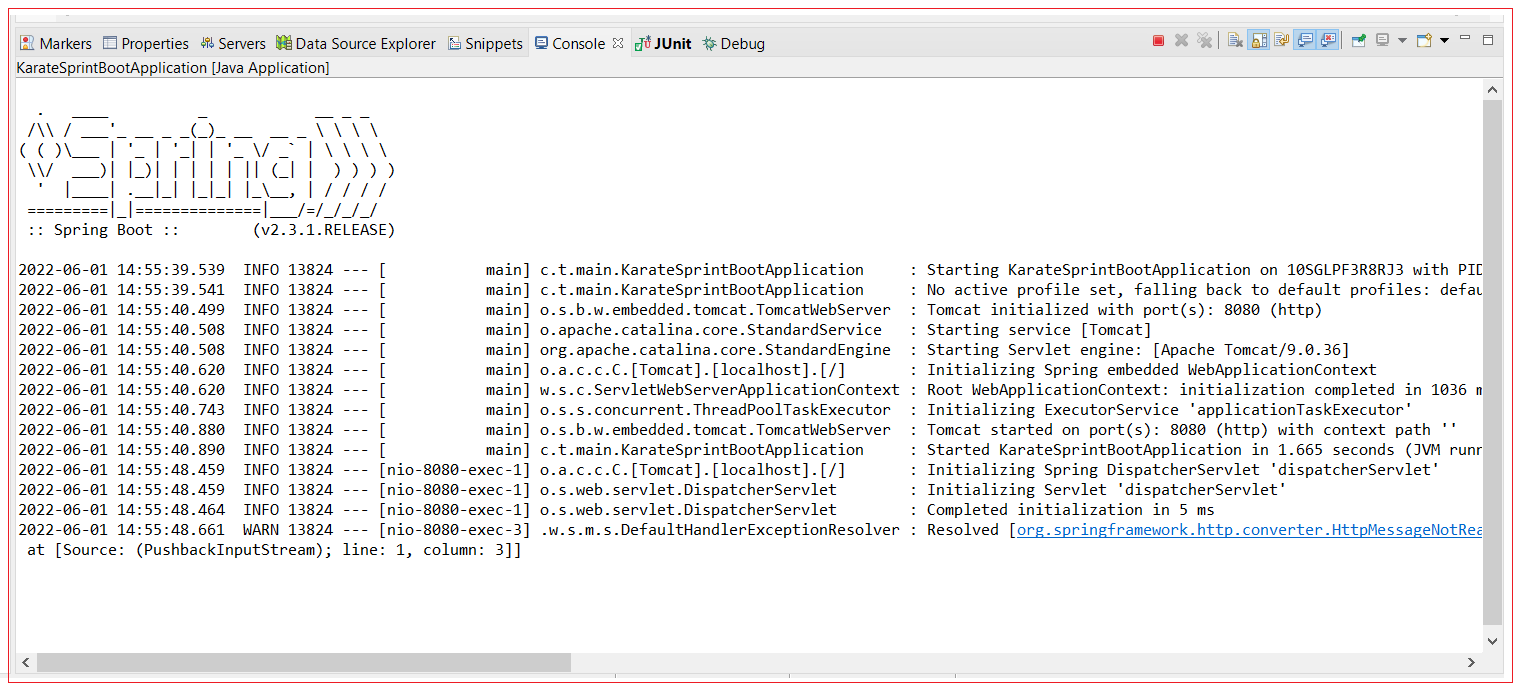Click the Open Console icon

pyautogui.click(x=1424, y=41)
